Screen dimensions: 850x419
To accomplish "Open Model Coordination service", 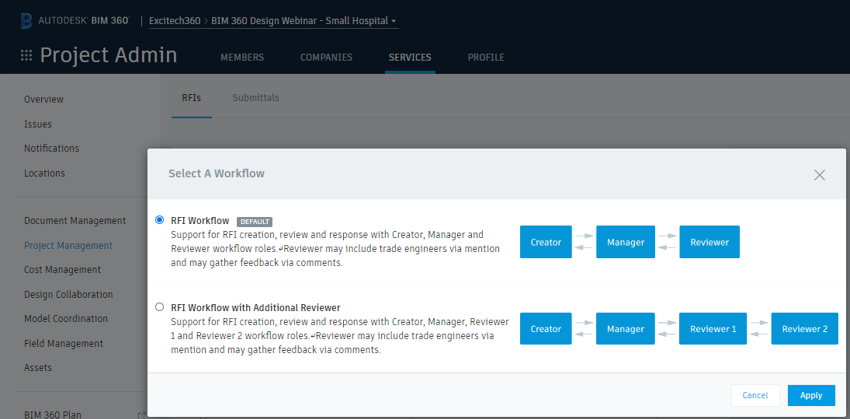I will [x=66, y=319].
